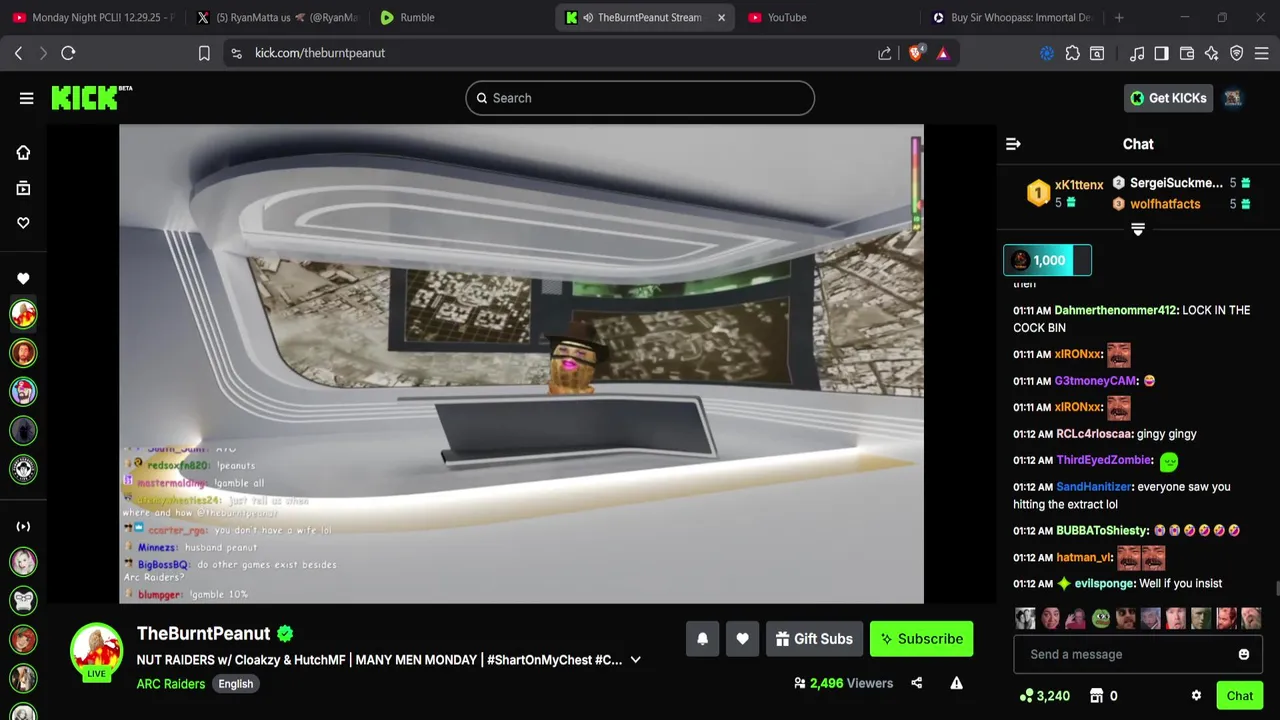Open the Kick hamburger sidebar menu

click(x=26, y=98)
